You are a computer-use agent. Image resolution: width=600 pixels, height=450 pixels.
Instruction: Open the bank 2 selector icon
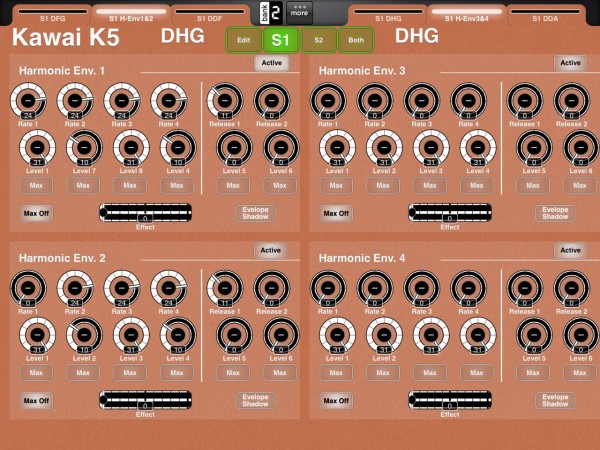(271, 13)
